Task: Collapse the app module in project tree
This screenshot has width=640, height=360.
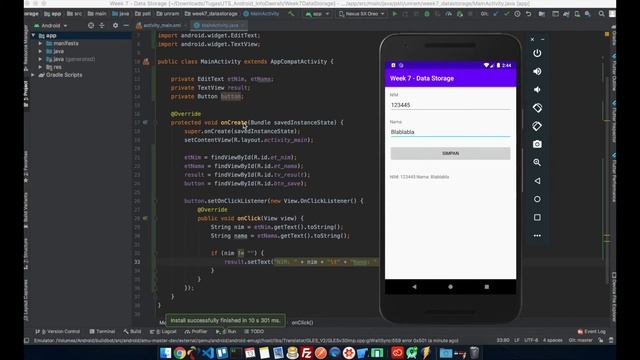Action: click(x=33, y=36)
